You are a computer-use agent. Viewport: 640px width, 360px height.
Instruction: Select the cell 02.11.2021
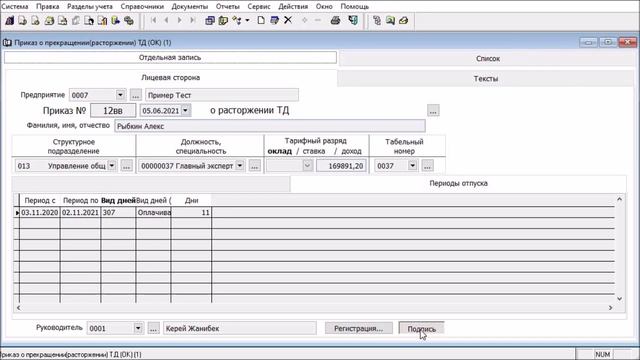(x=80, y=212)
